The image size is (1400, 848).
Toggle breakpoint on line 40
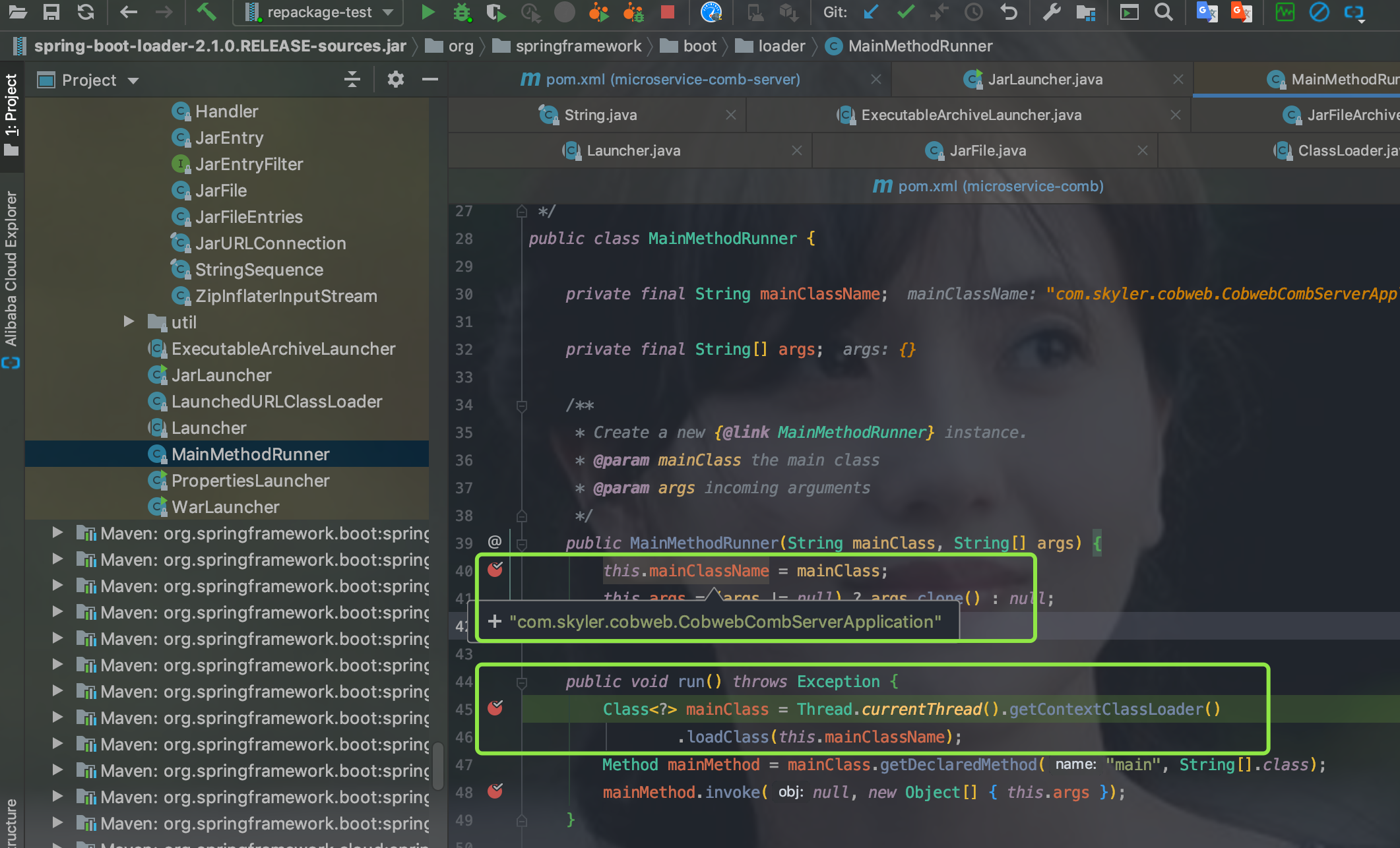(495, 570)
